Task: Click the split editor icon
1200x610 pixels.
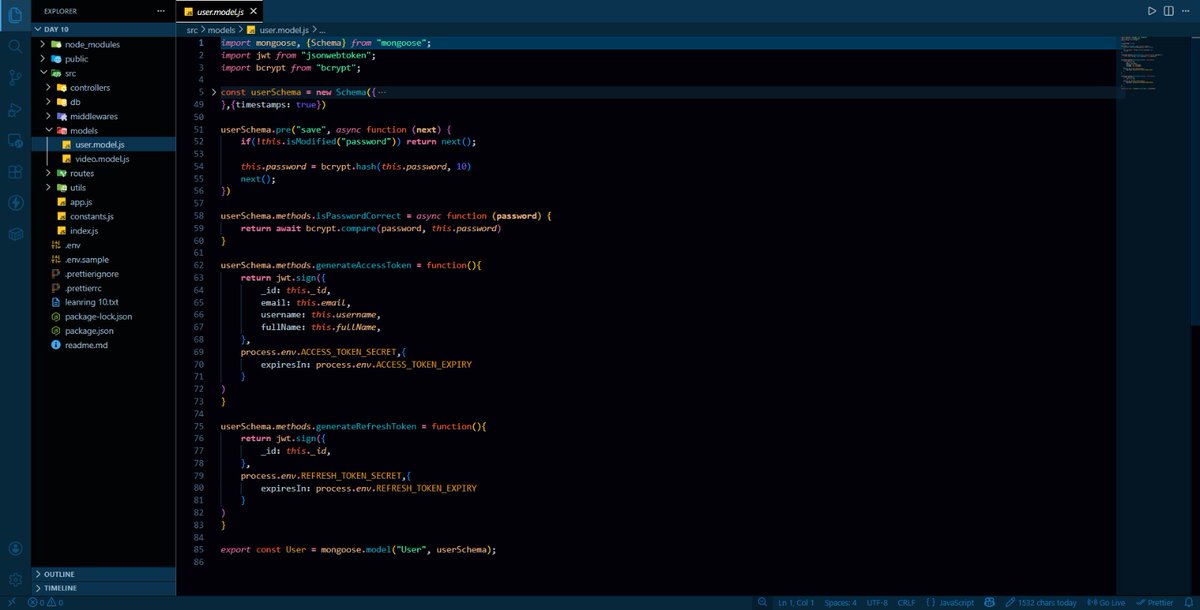Action: click(1169, 11)
